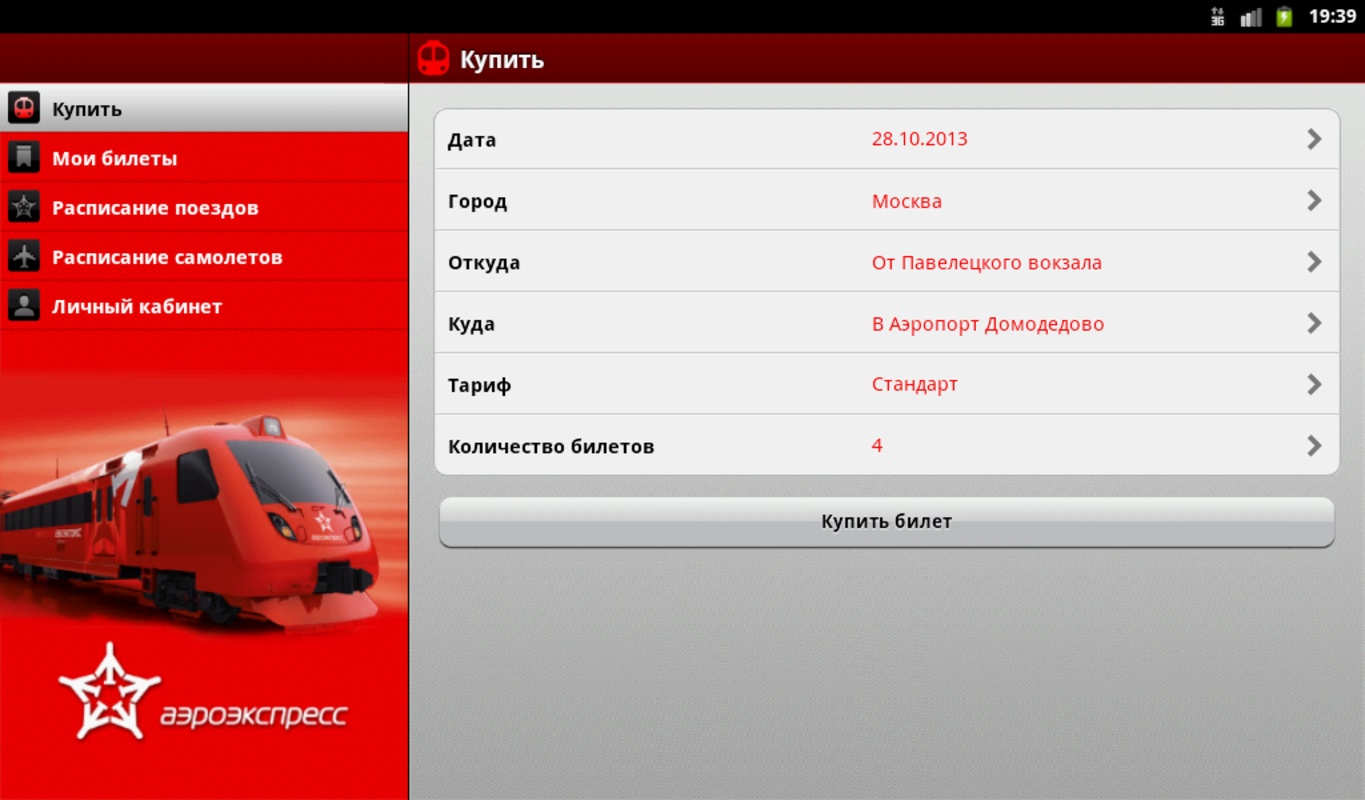
Task: Open Расписание поездов section
Action: (204, 207)
